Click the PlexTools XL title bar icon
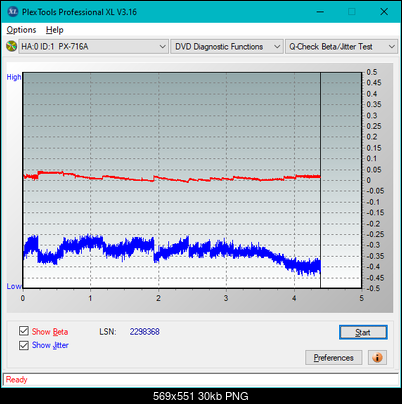Screen dimensions: 402x404 (x=12, y=12)
